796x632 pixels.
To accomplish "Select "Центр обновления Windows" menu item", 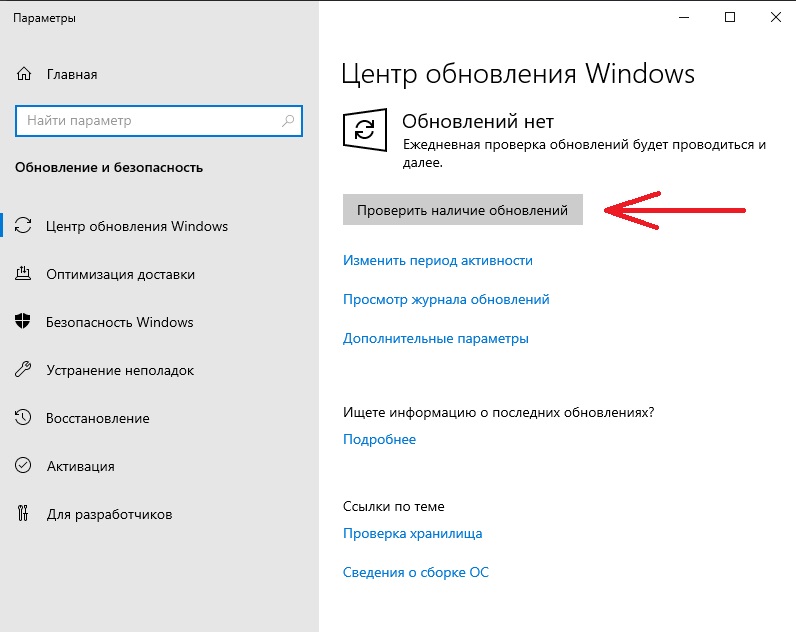I will (x=137, y=226).
